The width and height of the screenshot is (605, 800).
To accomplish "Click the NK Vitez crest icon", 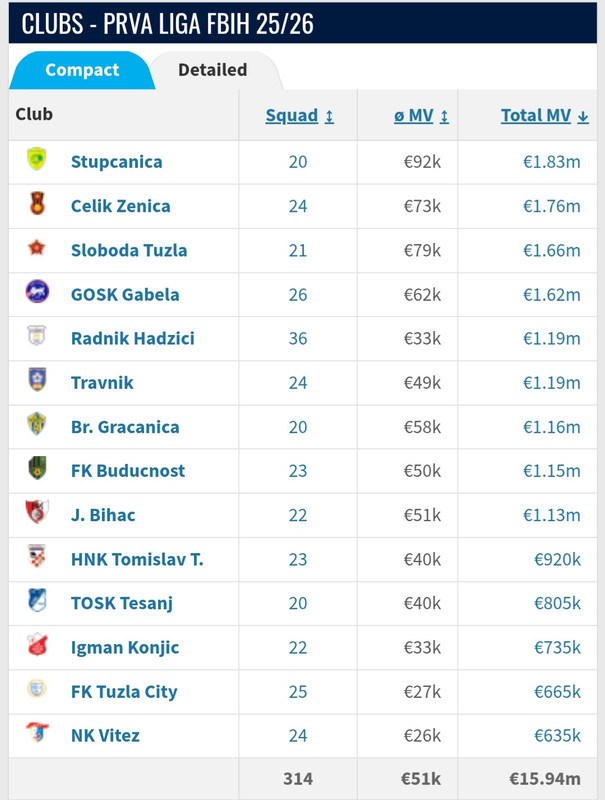I will (x=37, y=733).
